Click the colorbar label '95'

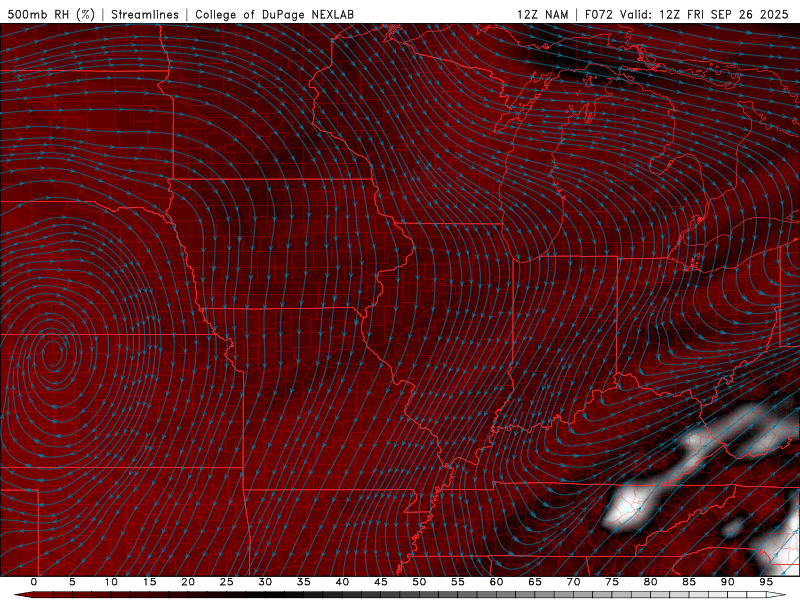point(766,582)
